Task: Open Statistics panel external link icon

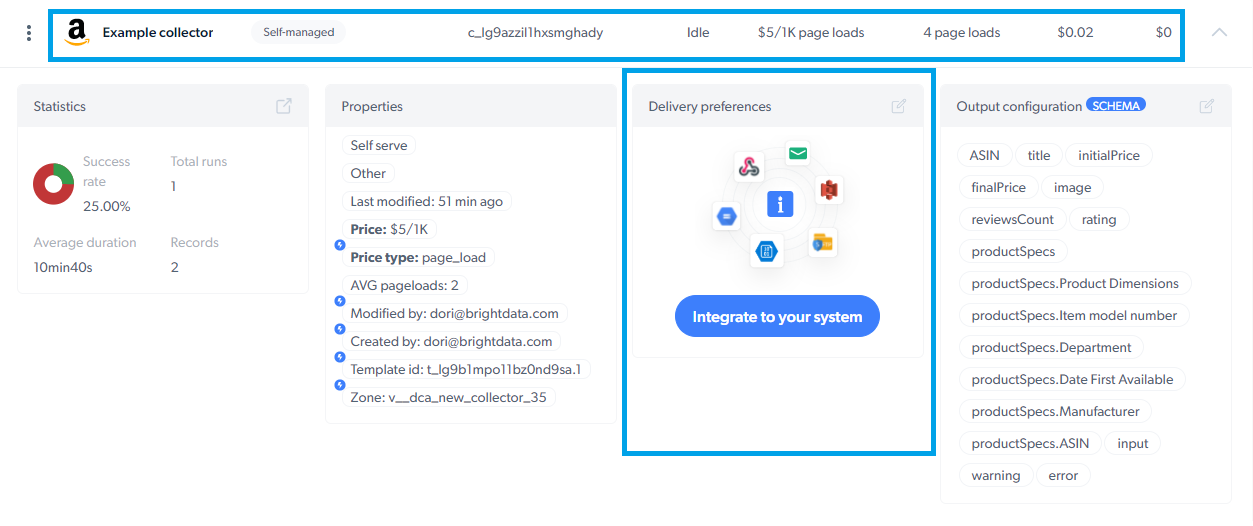Action: click(x=284, y=106)
